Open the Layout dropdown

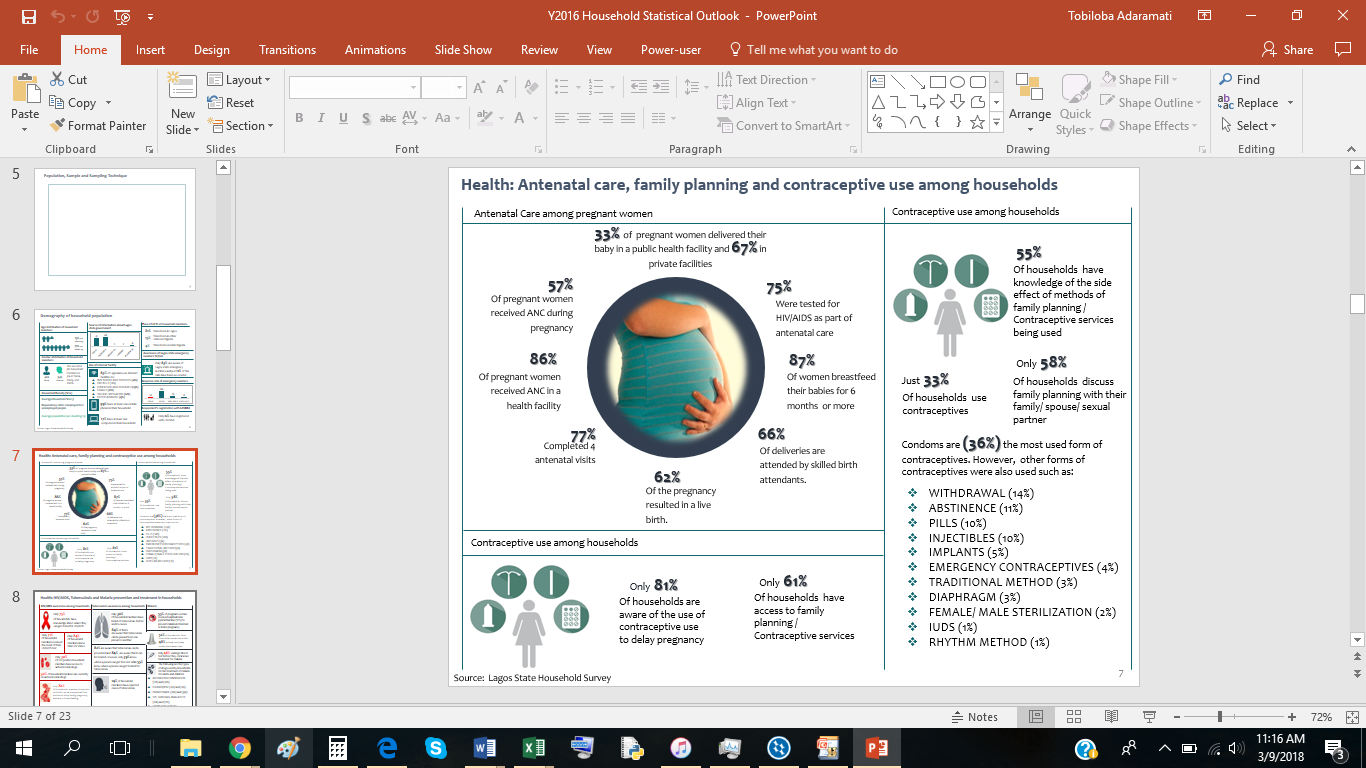pyautogui.click(x=240, y=79)
